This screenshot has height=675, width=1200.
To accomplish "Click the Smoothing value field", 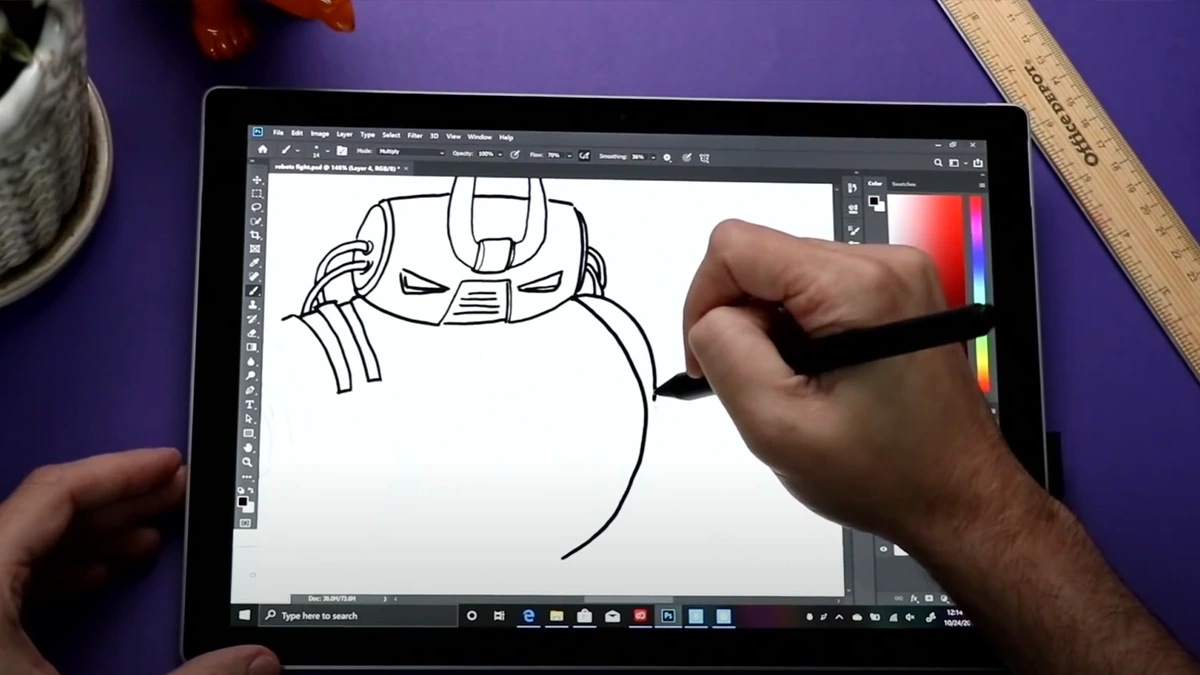I will pyautogui.click(x=638, y=157).
